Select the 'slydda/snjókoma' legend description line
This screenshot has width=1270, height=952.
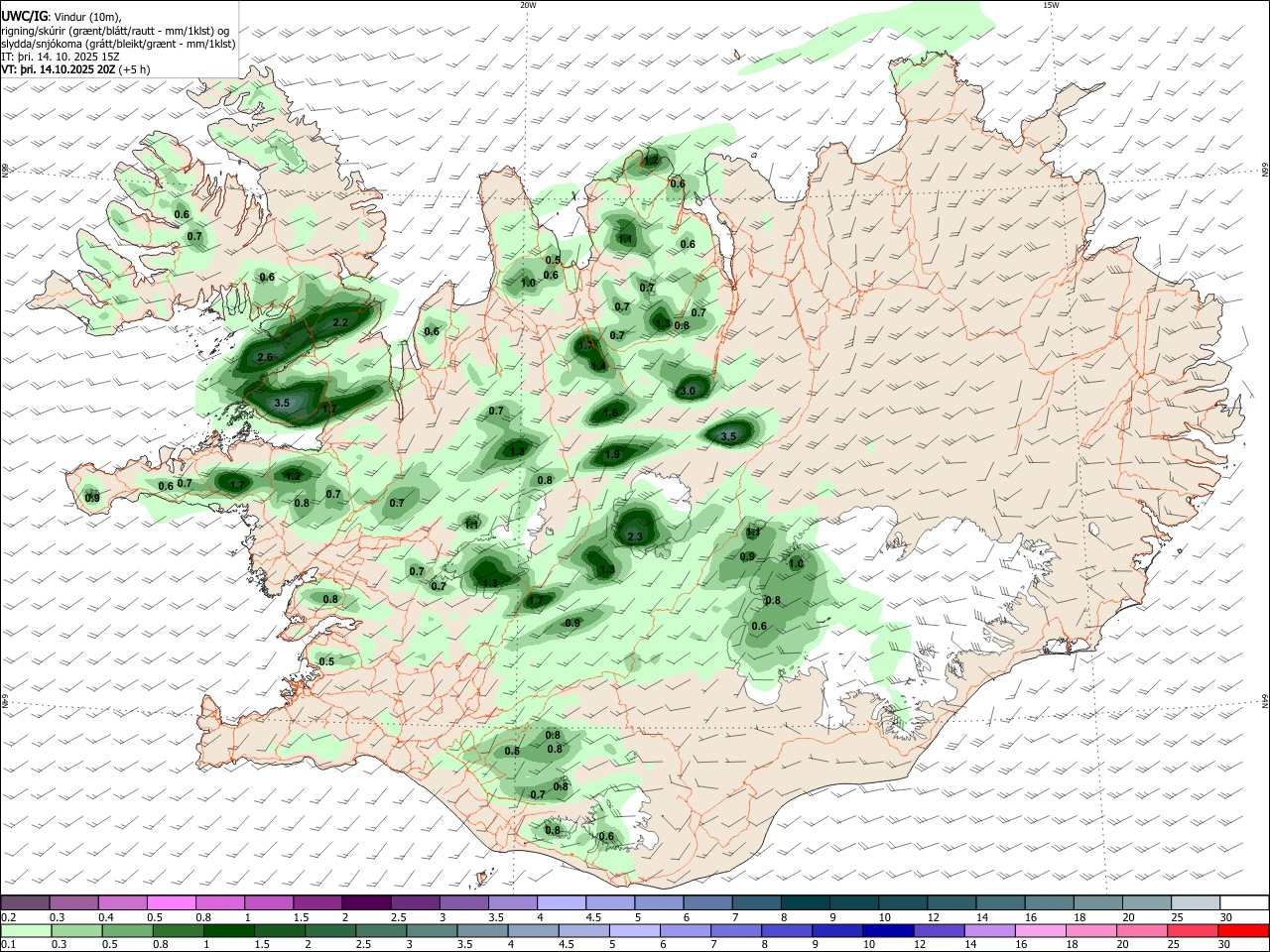[x=118, y=44]
